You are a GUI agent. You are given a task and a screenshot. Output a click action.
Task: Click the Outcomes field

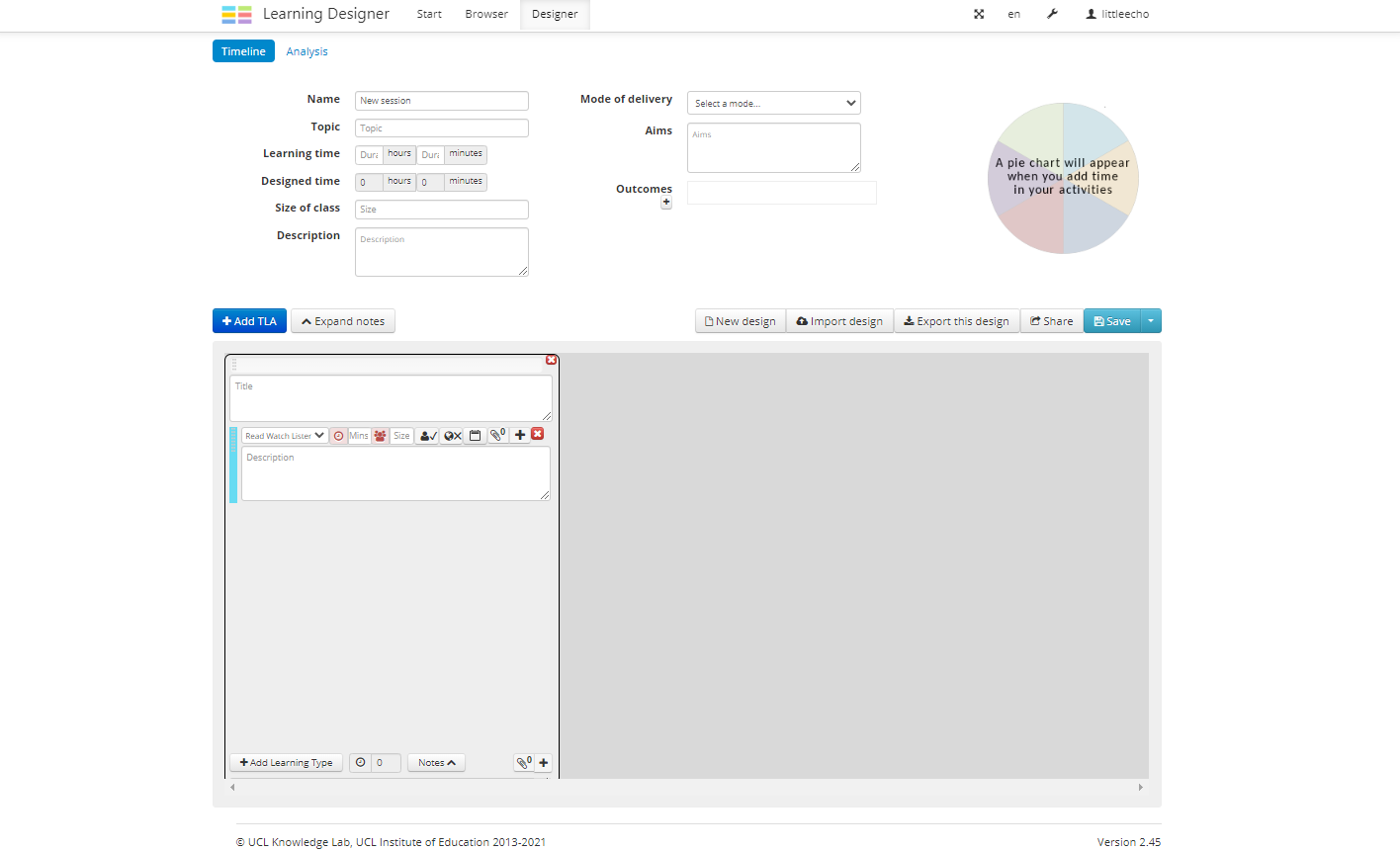(782, 193)
